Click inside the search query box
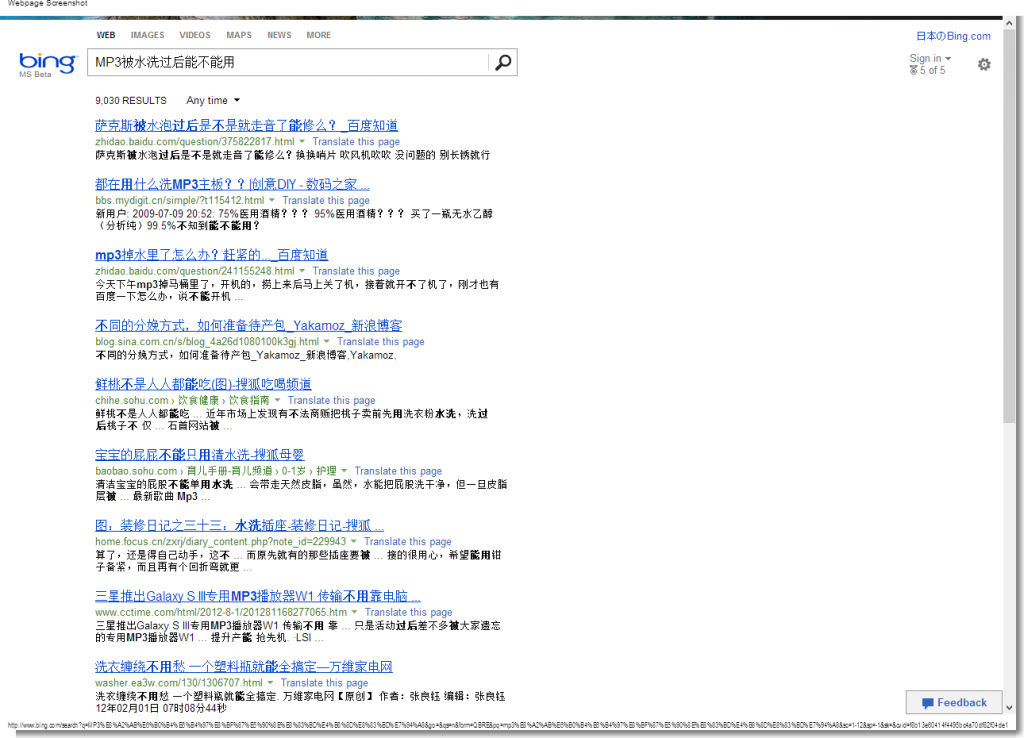The image size is (1024, 738). [290, 63]
